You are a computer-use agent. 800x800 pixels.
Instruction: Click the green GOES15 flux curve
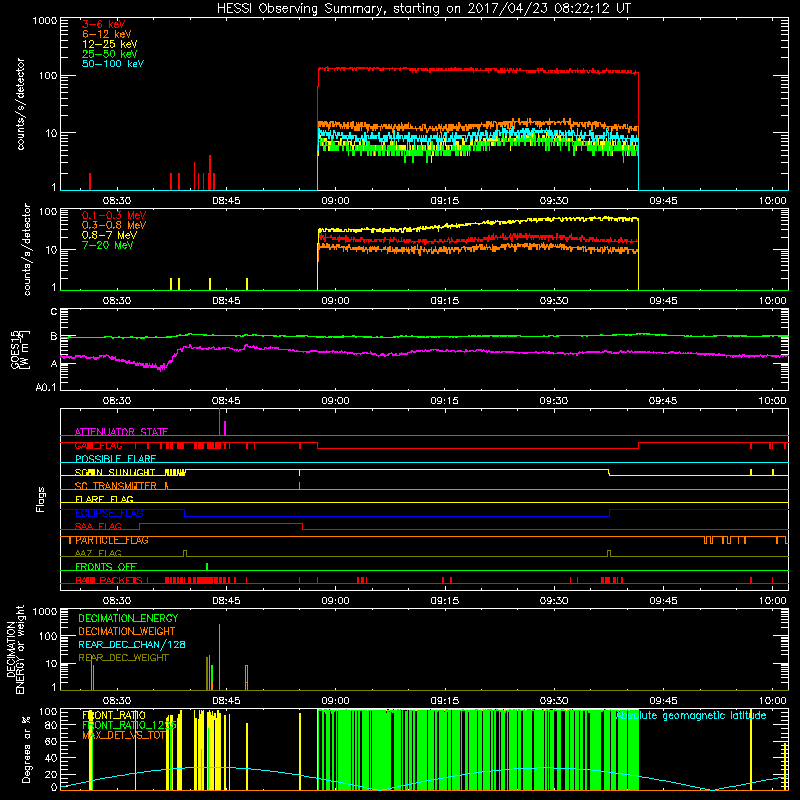point(423,336)
